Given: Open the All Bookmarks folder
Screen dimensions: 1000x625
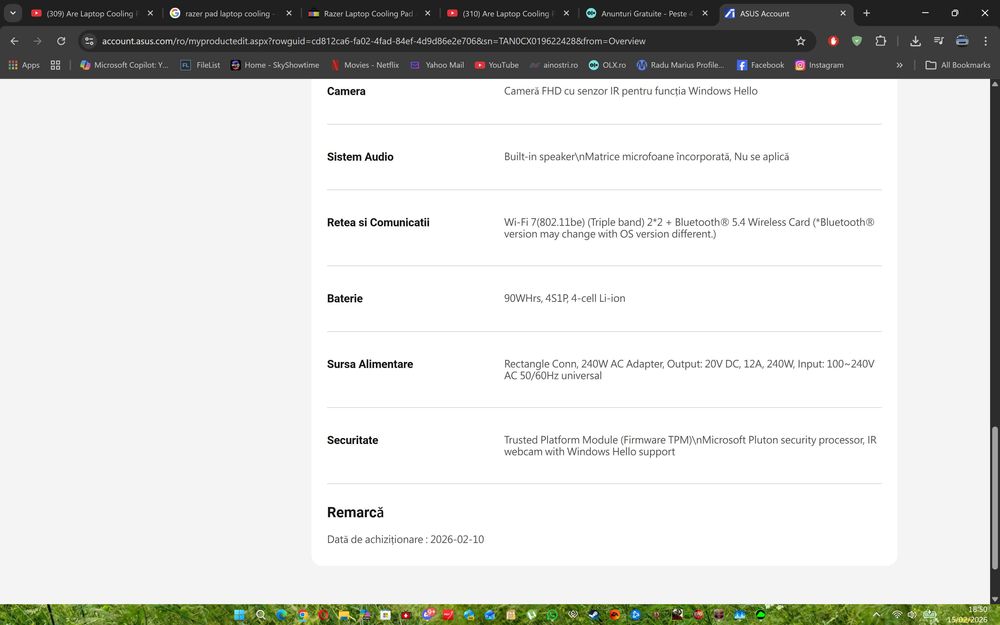Looking at the screenshot, I should coord(958,65).
